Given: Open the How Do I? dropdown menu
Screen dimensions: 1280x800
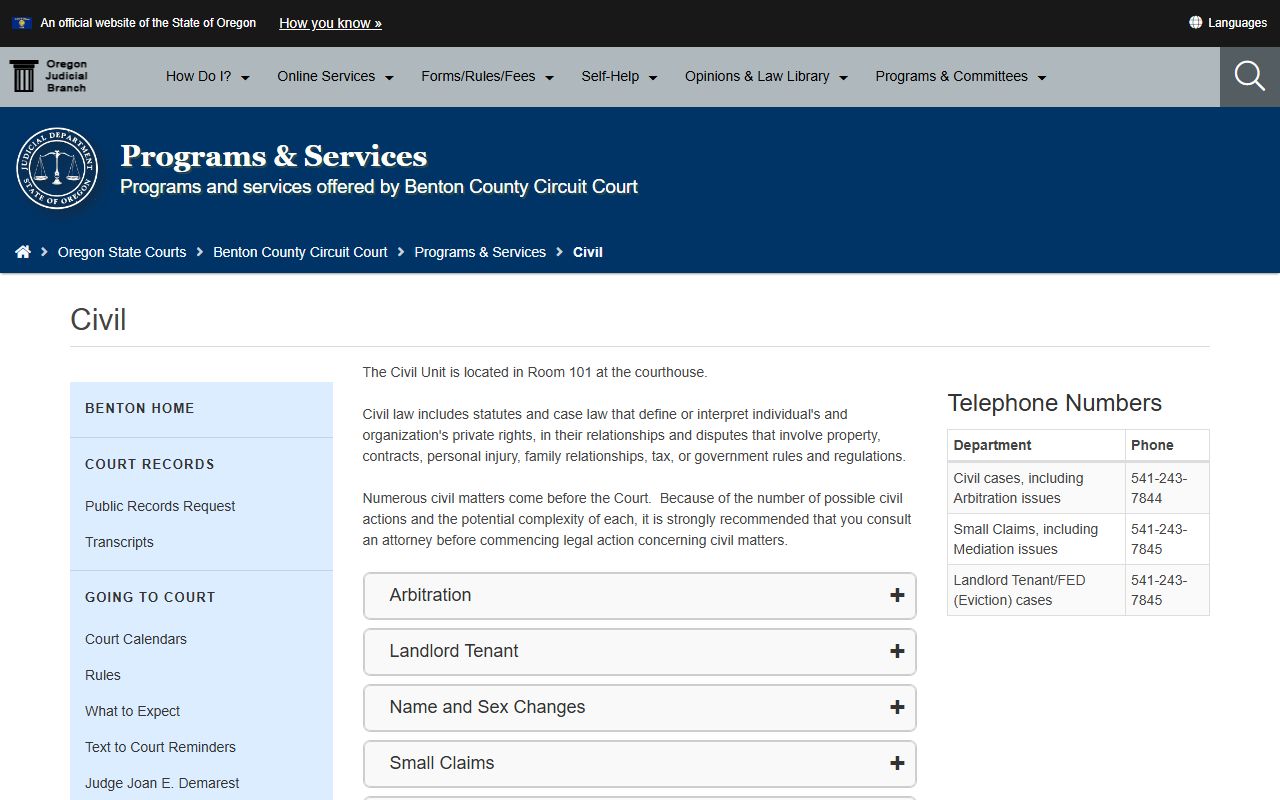Looking at the screenshot, I should coord(208,76).
